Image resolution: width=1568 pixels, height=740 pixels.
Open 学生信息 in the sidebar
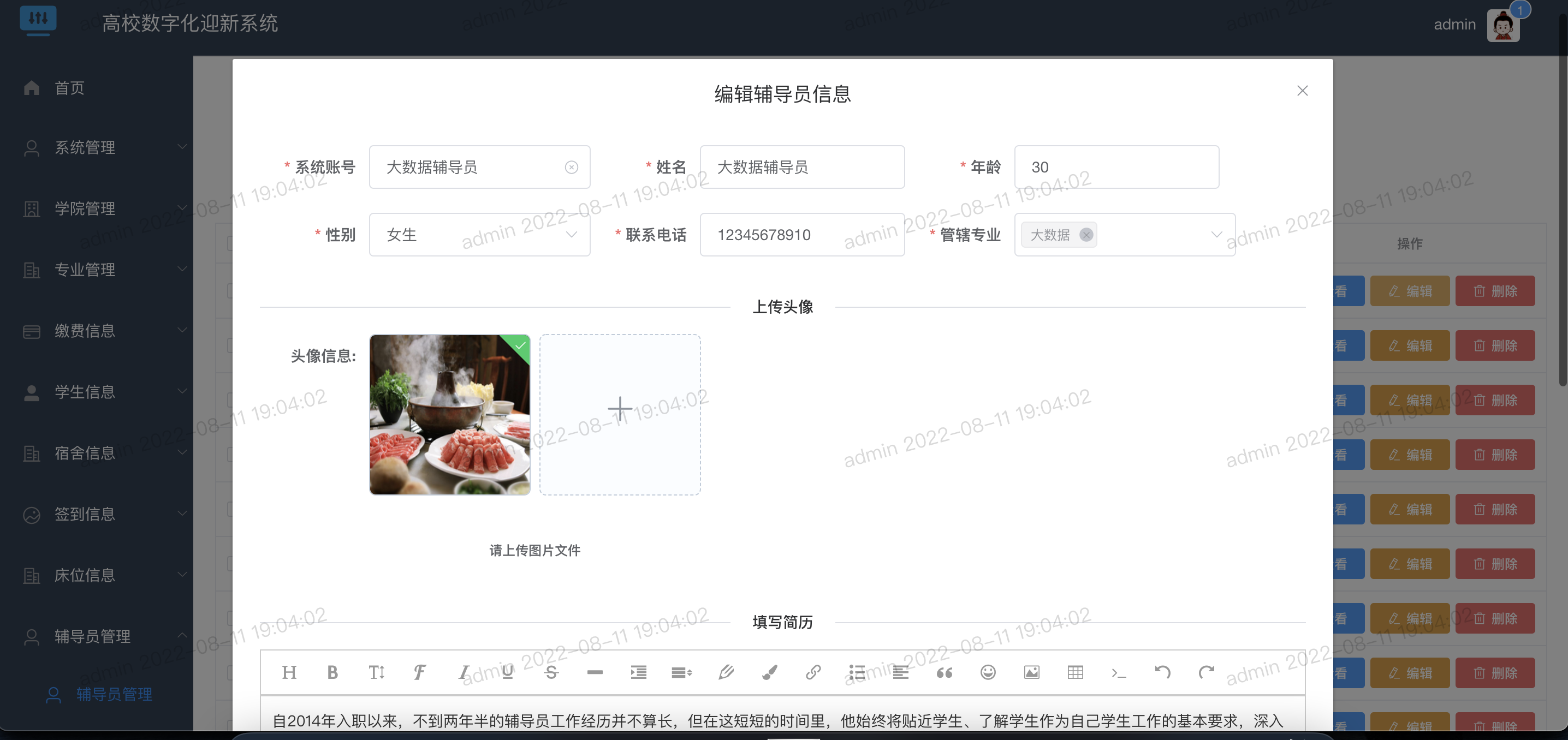(84, 392)
